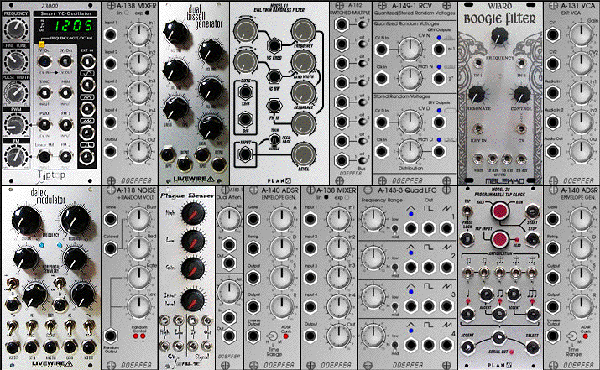The image size is (600, 370).
Task: Hit the red TAP INPUT button
Action: tap(499, 239)
